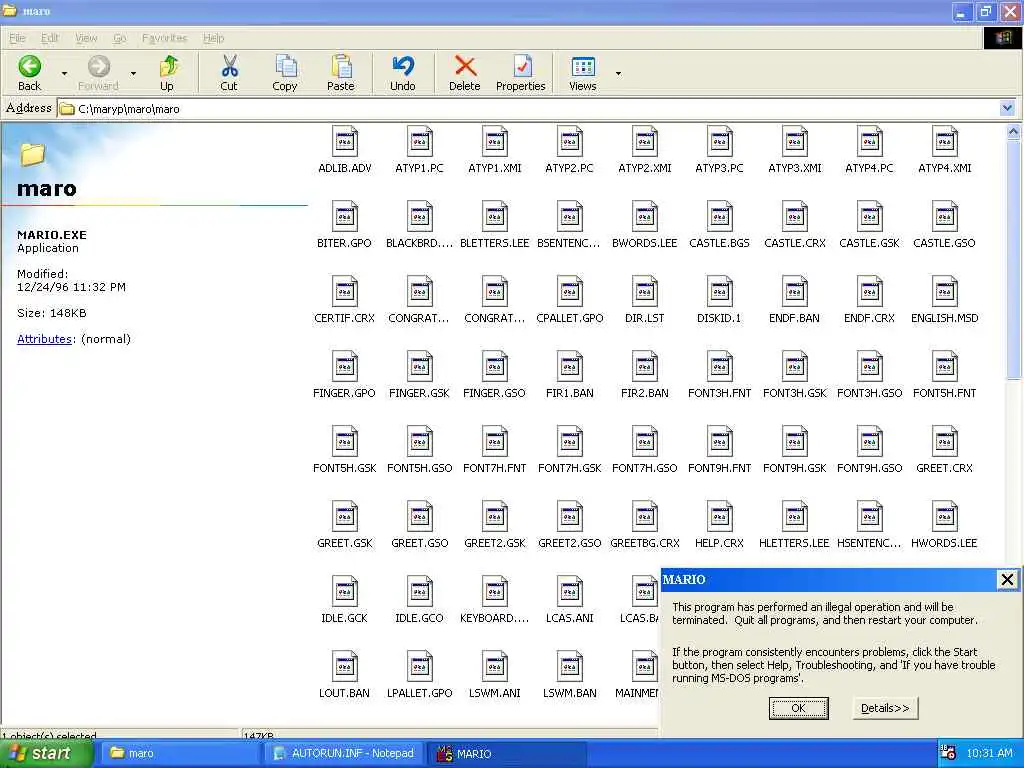Switch to MARIO taskbar button

(x=509, y=754)
